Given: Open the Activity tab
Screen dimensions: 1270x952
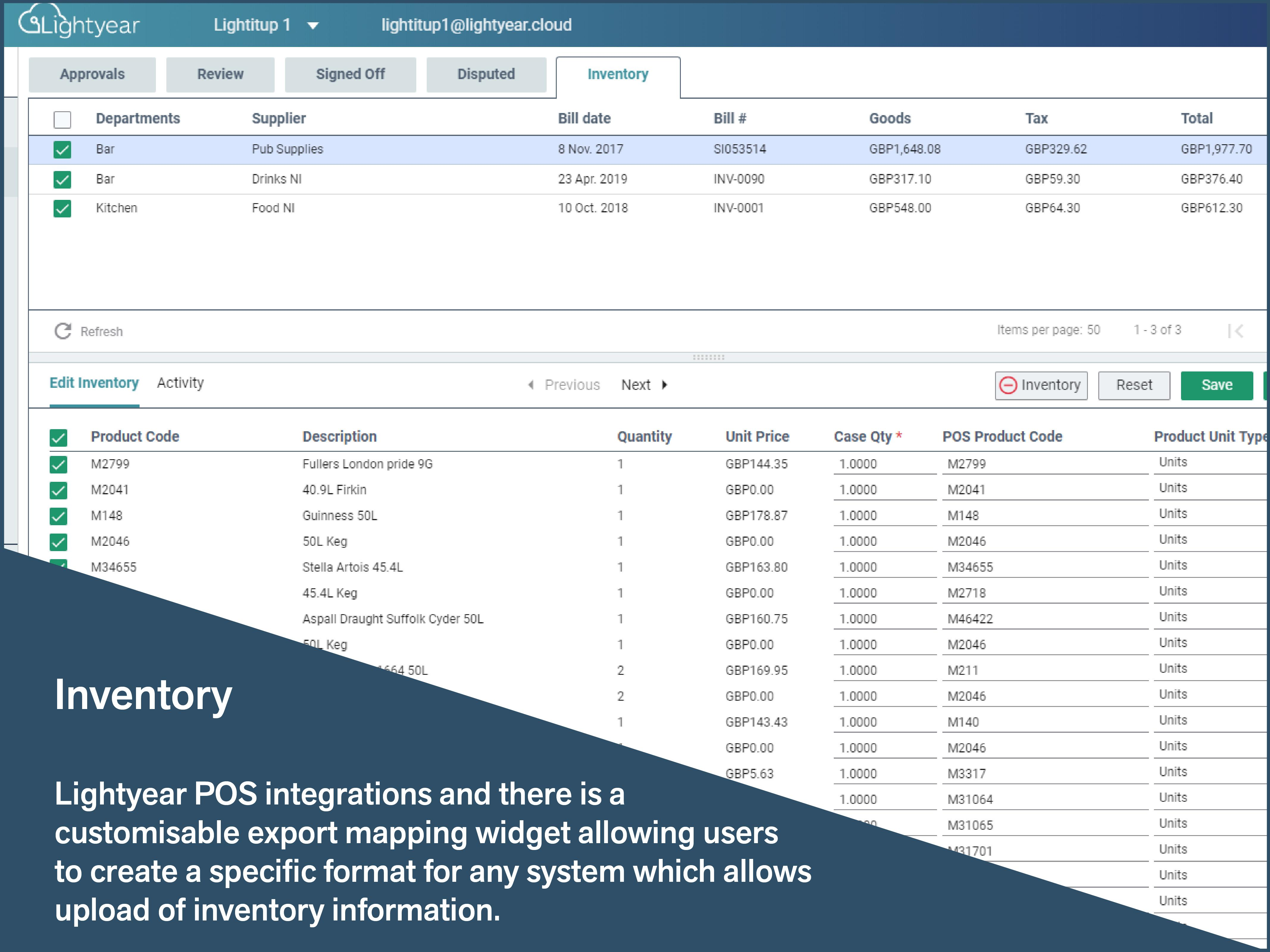Looking at the screenshot, I should (x=180, y=383).
